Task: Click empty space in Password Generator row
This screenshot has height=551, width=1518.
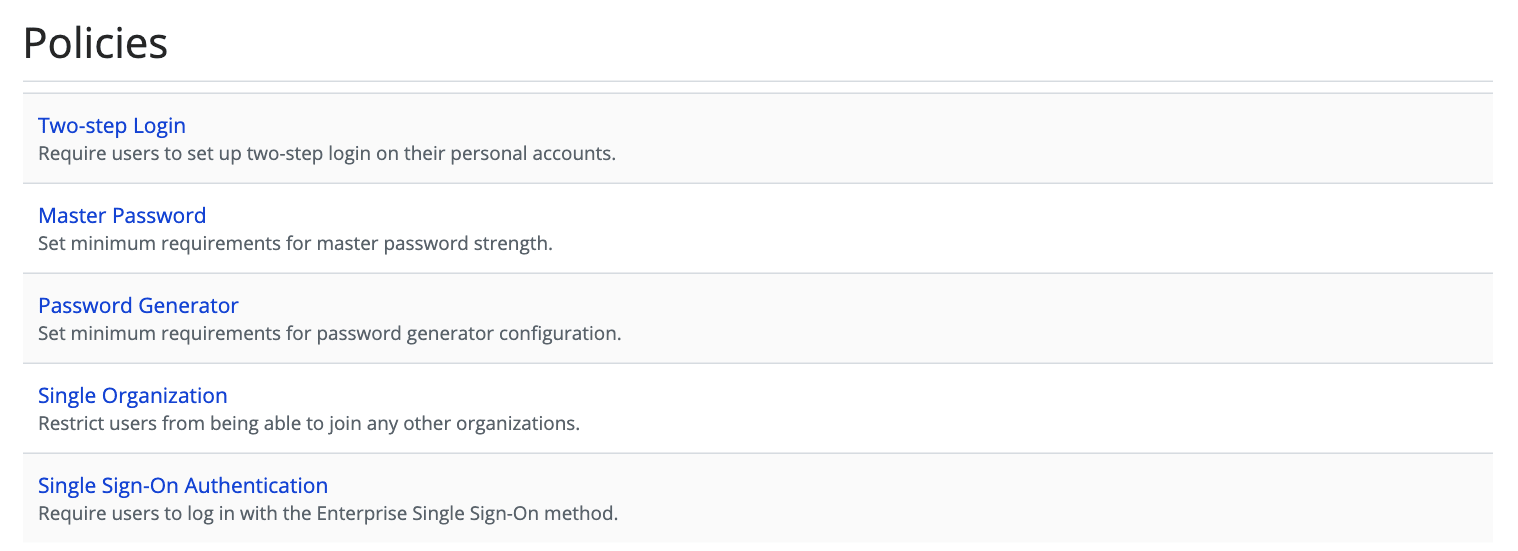Action: click(1000, 319)
